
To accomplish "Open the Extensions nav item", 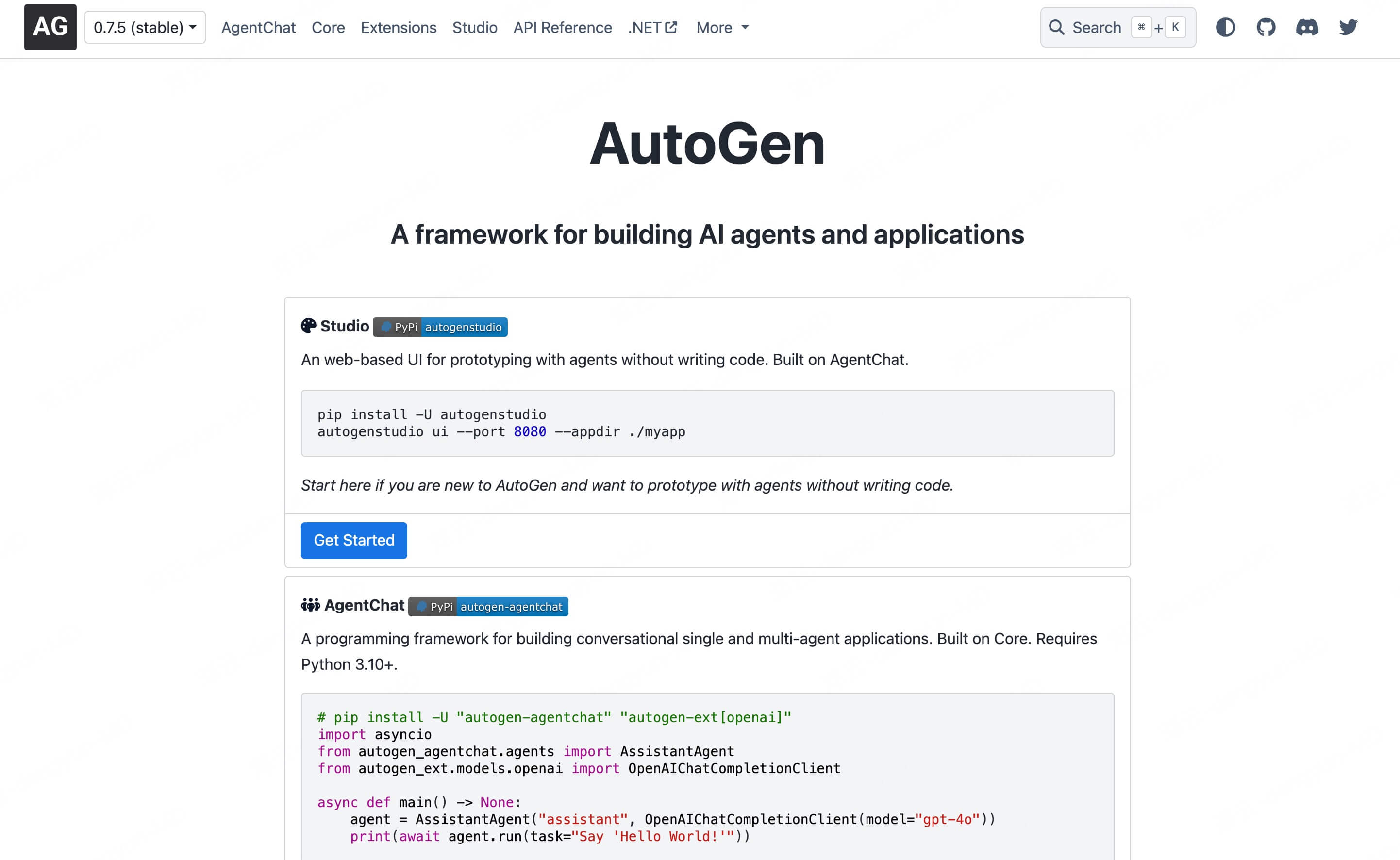I will pyautogui.click(x=398, y=27).
